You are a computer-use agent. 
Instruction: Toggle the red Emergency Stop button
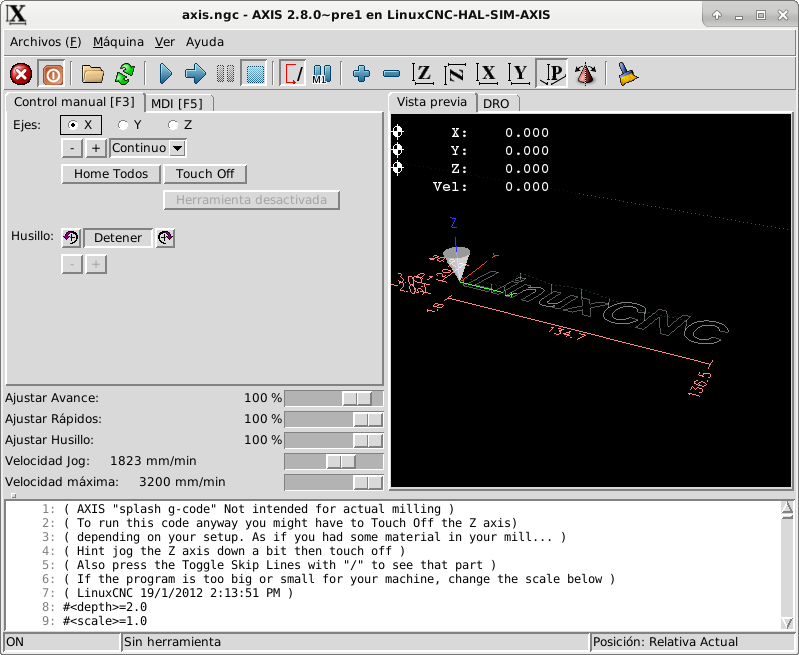click(x=21, y=74)
